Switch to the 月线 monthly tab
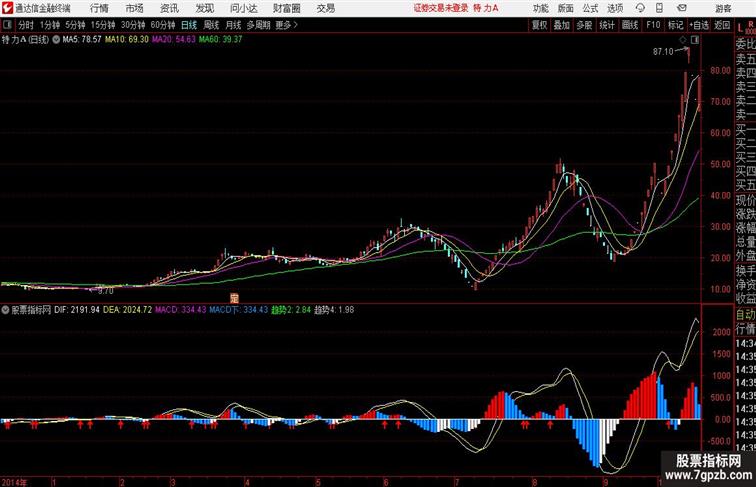Screen dimensions: 756x487 233,25
